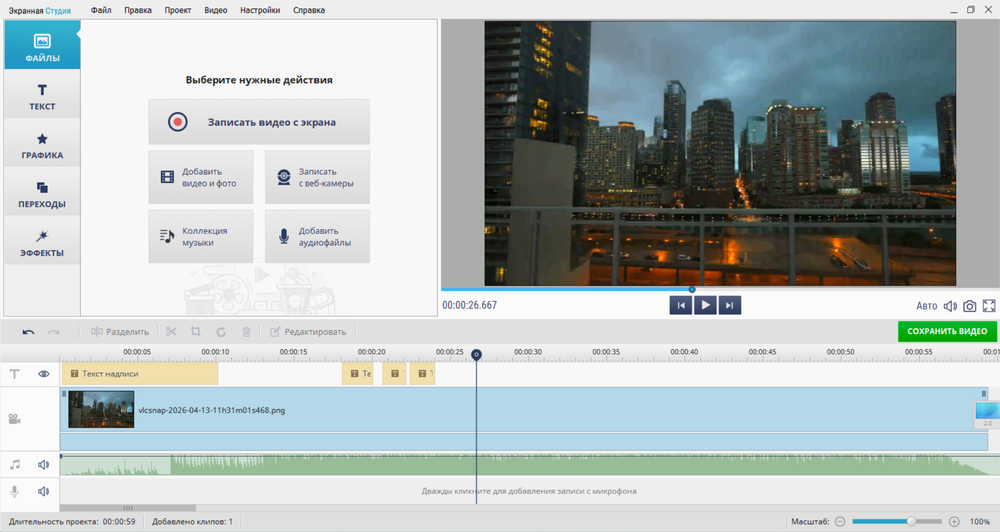Click Записать видео с экрана button
This screenshot has height=532, width=1000.
(259, 122)
